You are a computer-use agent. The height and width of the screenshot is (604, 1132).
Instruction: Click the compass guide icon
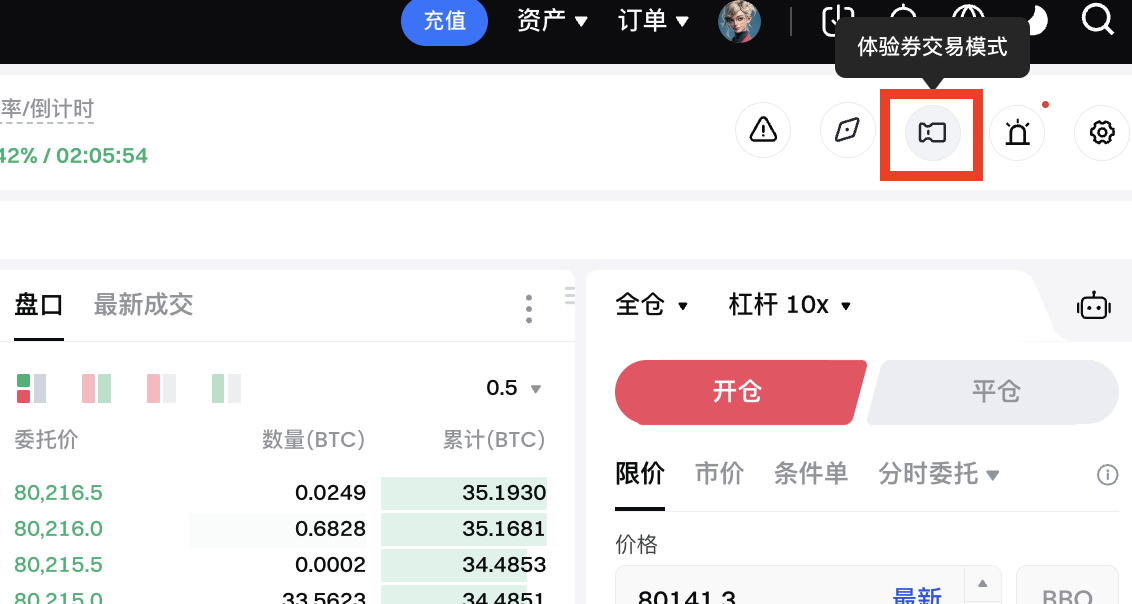[x=847, y=131]
